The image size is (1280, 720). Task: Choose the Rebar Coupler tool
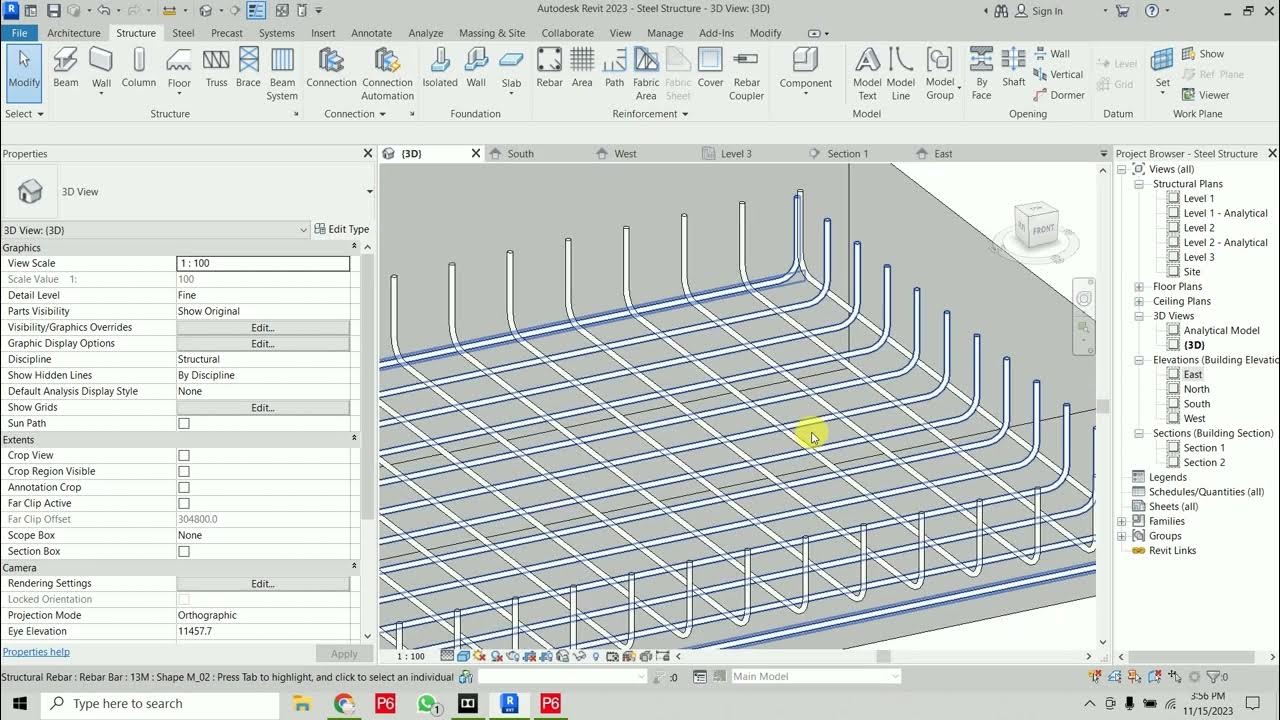pos(747,74)
